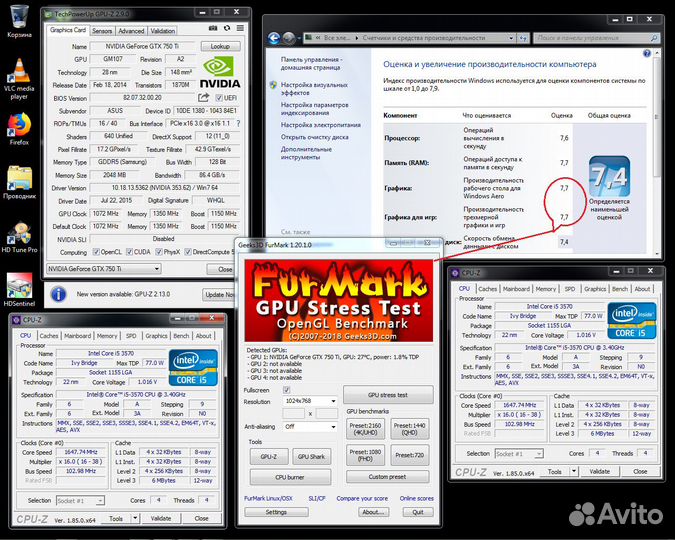Launch CPU burner in FurMark
The width and height of the screenshot is (675, 540).
(x=290, y=477)
